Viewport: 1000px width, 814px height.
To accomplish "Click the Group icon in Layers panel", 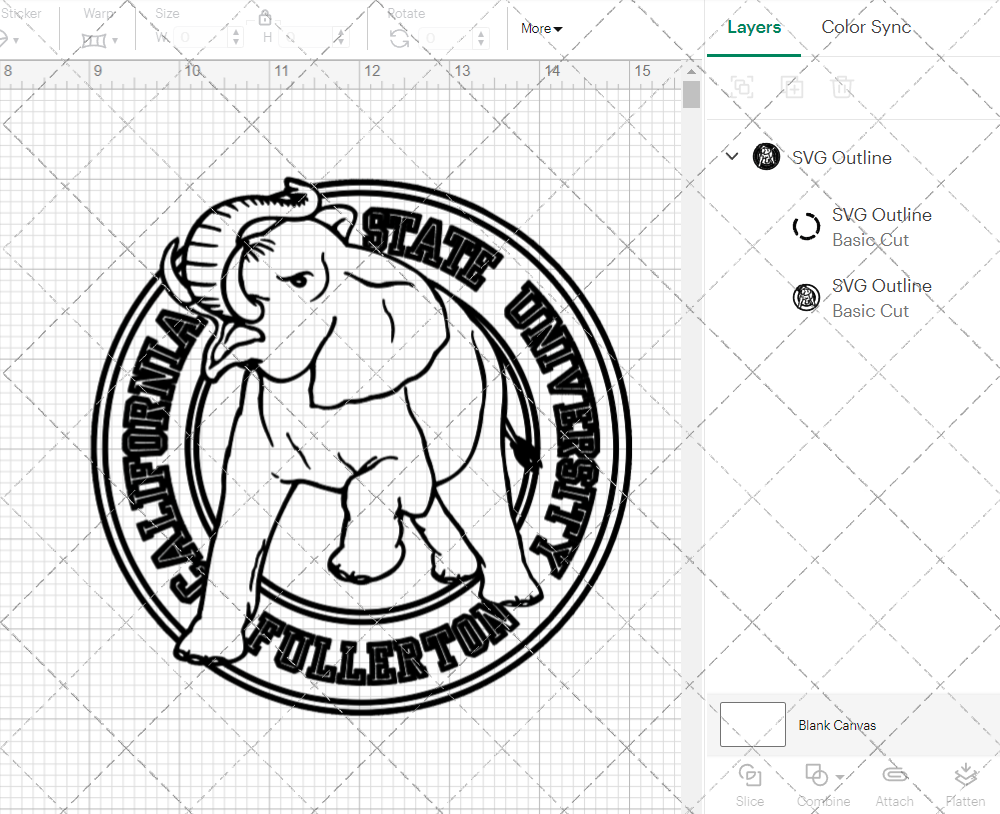I will point(743,87).
